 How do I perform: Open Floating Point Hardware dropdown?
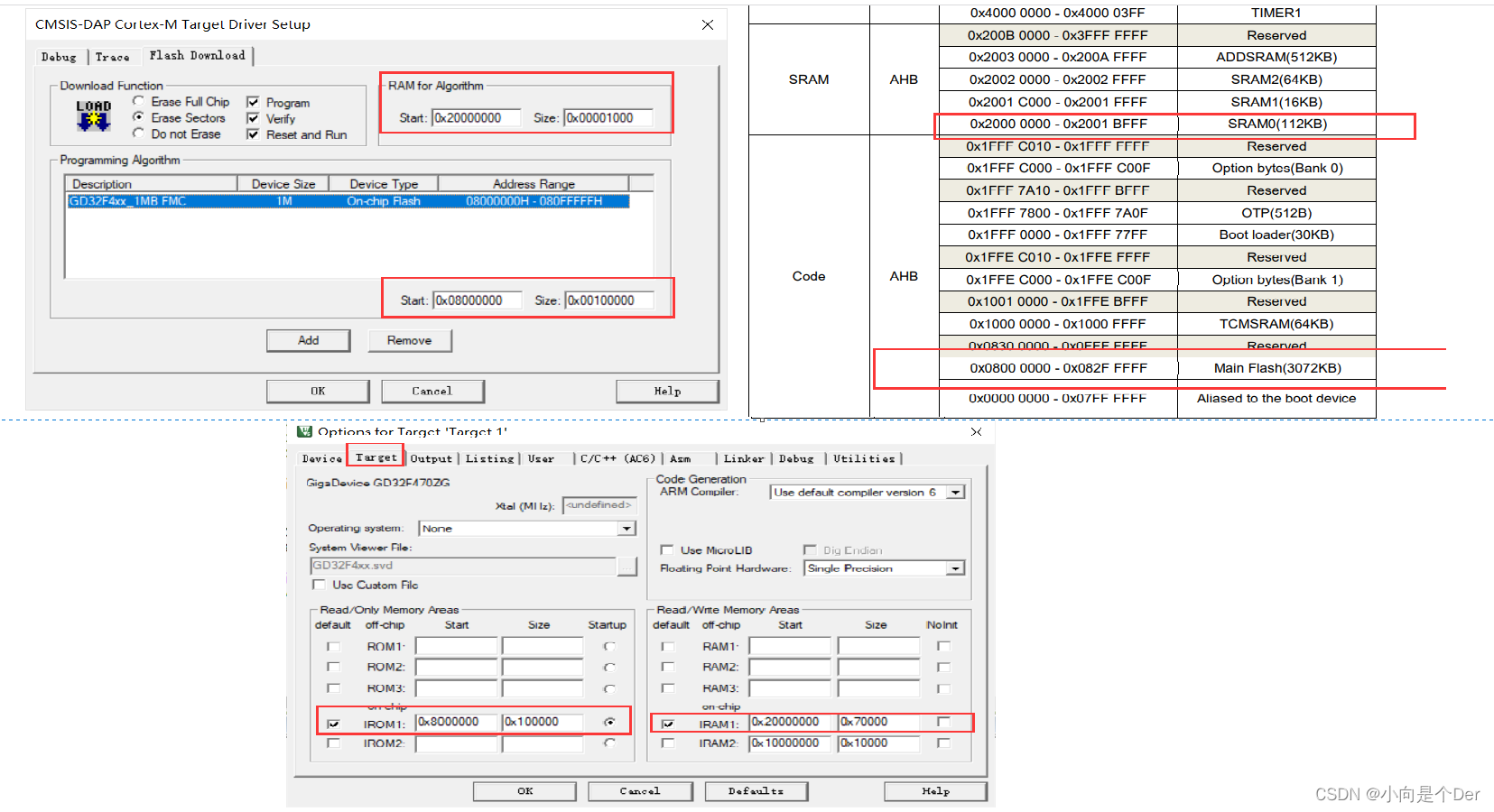pos(955,568)
